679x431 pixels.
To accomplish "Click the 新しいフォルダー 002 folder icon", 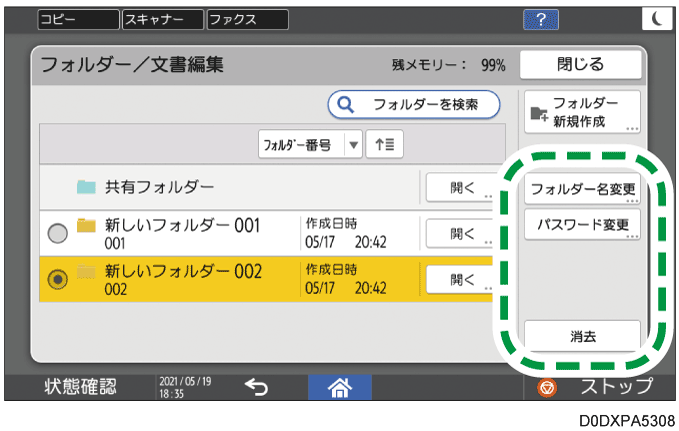I will coord(86,272).
